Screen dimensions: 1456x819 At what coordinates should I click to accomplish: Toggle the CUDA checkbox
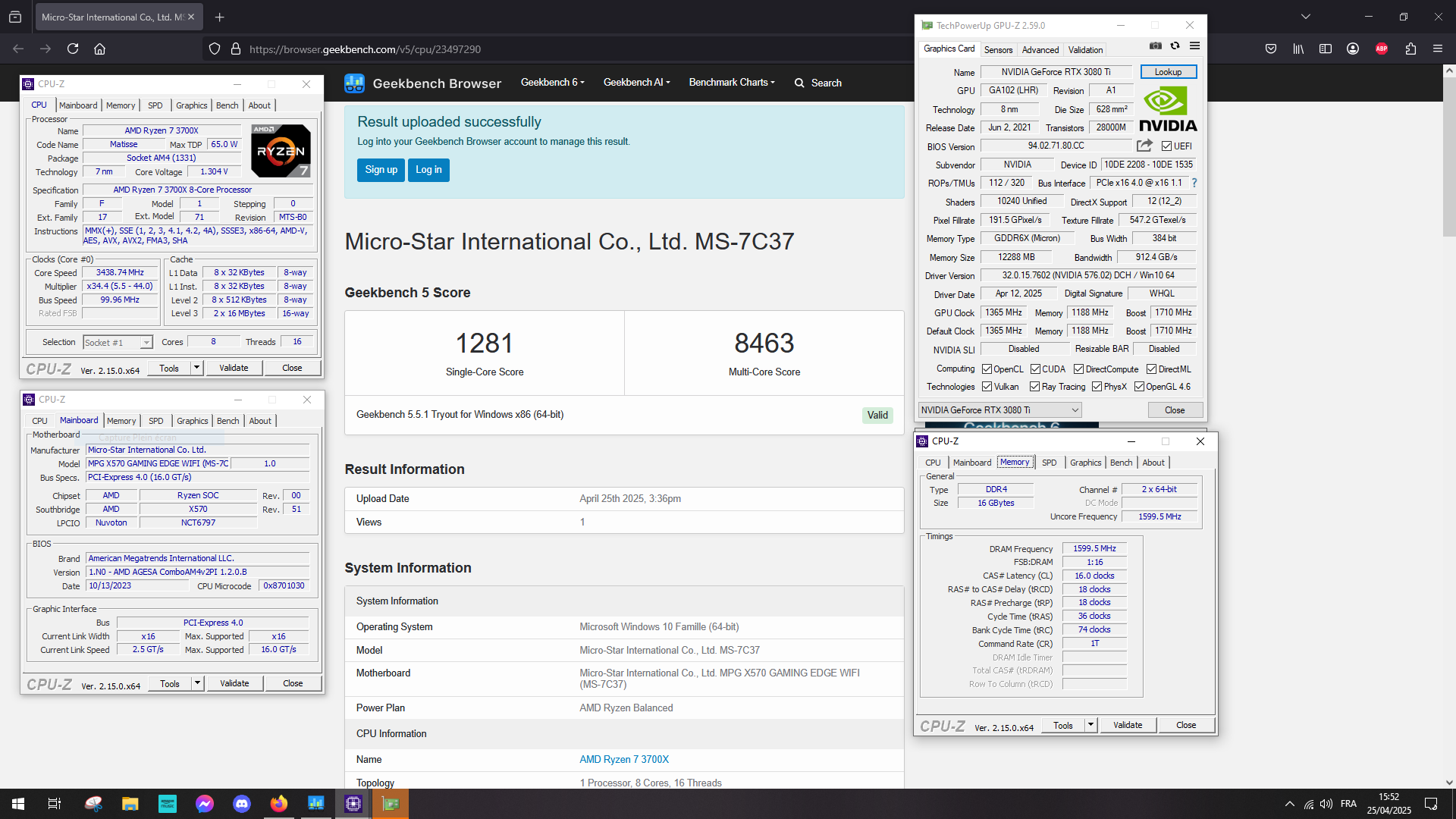[x=1035, y=369]
